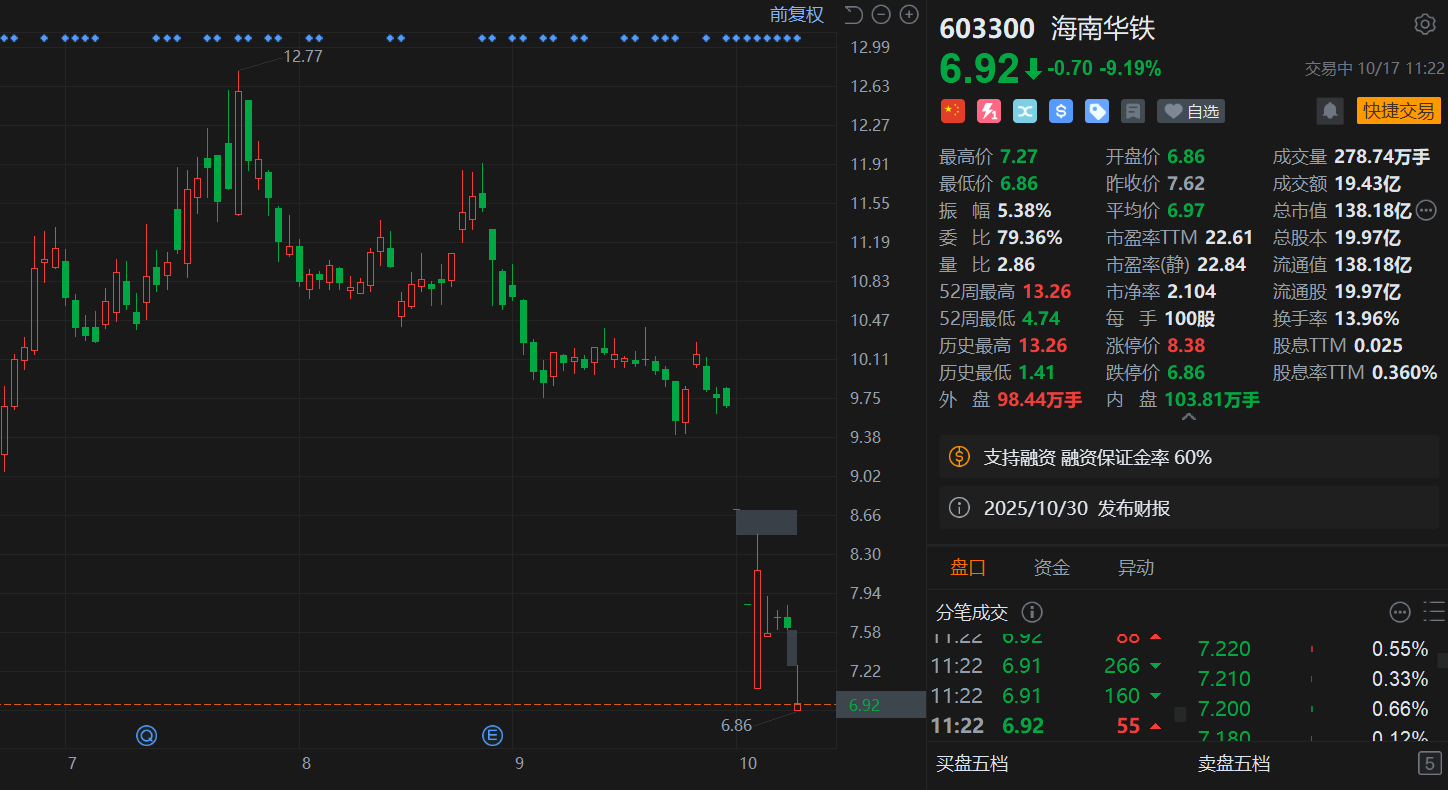Open the 前复权 adjustment dropdown
The height and width of the screenshot is (790, 1448).
pyautogui.click(x=796, y=14)
